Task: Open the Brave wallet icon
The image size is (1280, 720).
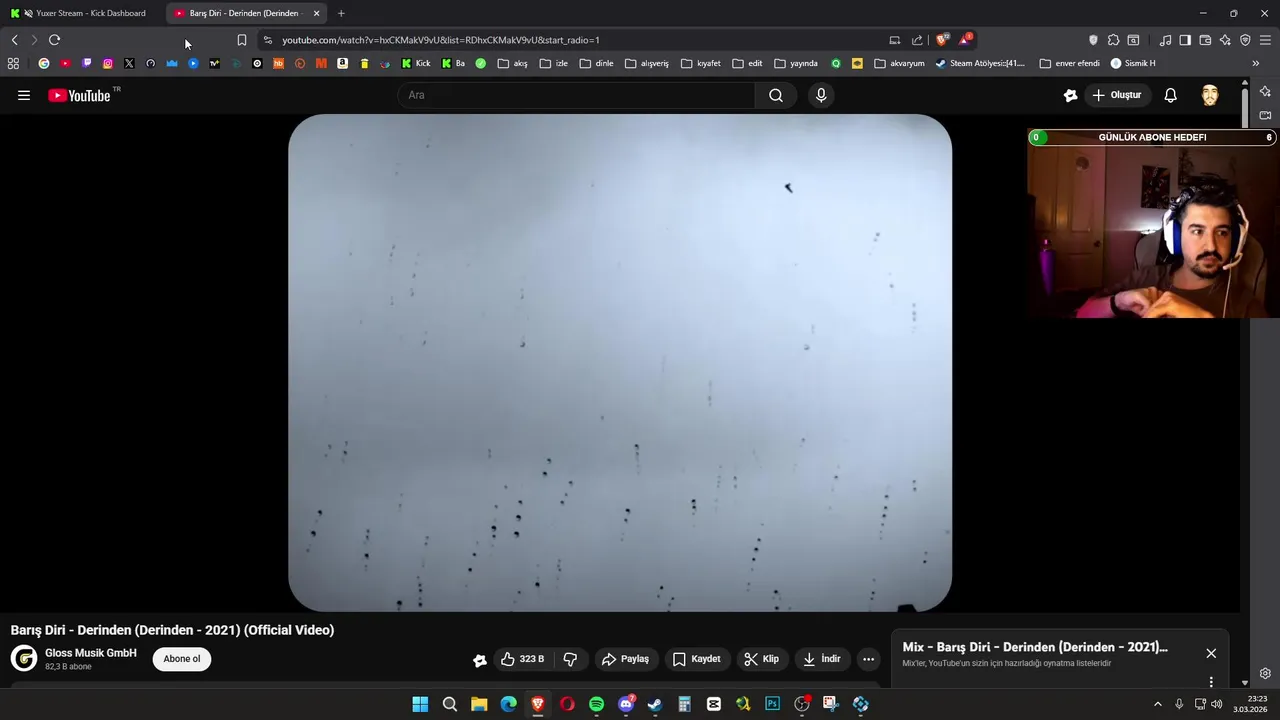Action: (x=1205, y=40)
